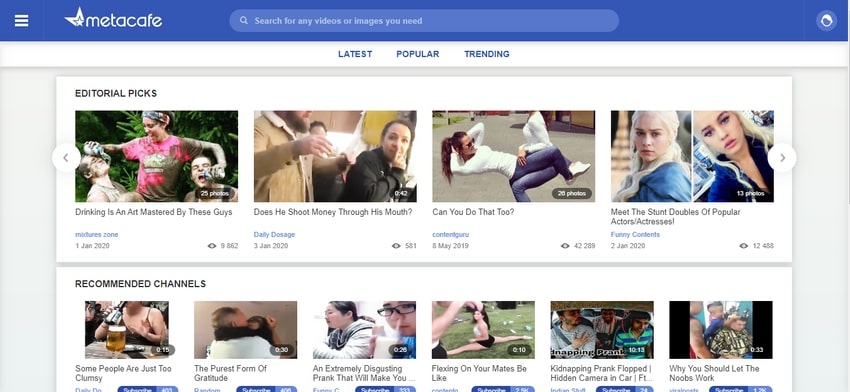This screenshot has width=850, height=392.
Task: Click the date text '8 May 2019'
Action: [450, 246]
